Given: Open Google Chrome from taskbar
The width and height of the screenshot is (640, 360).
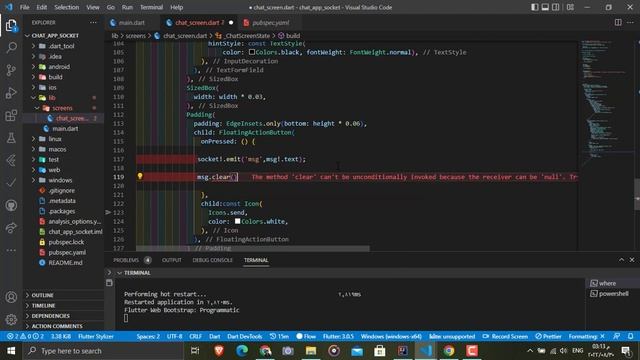Looking at the screenshot, I should (x=449, y=351).
